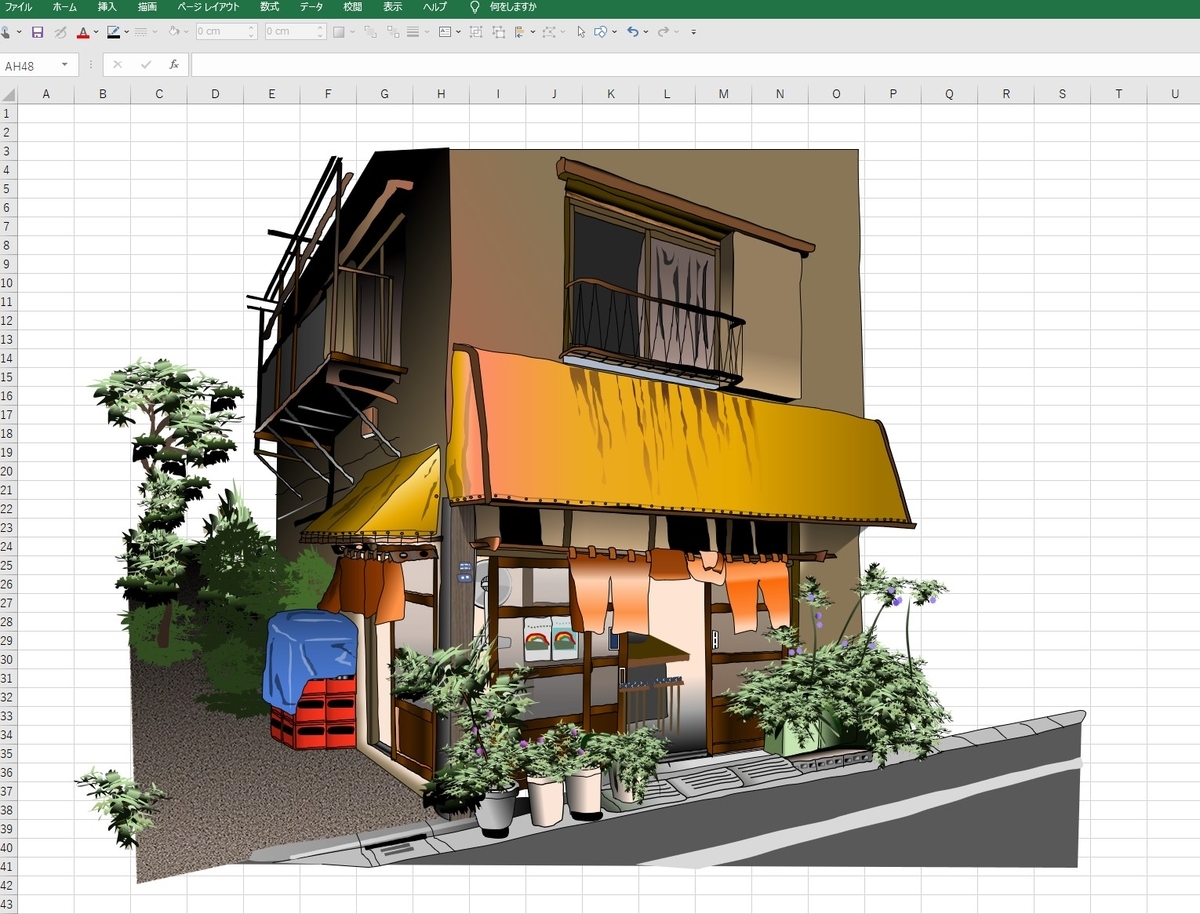Select row 20 header

8,471
